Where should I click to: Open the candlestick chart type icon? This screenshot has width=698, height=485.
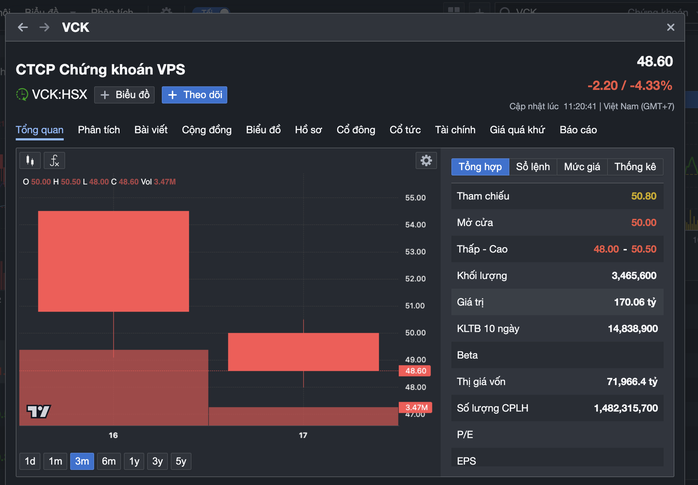point(30,160)
